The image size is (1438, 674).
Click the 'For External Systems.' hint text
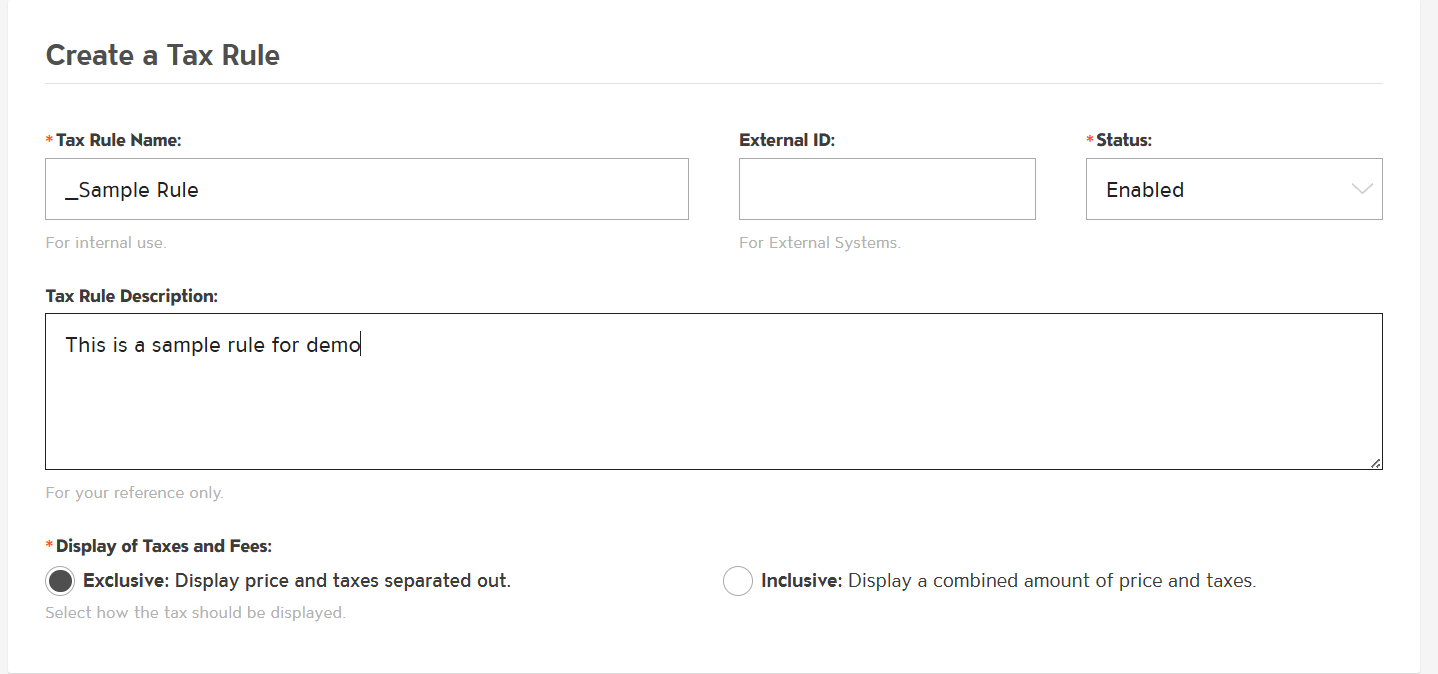[819, 242]
